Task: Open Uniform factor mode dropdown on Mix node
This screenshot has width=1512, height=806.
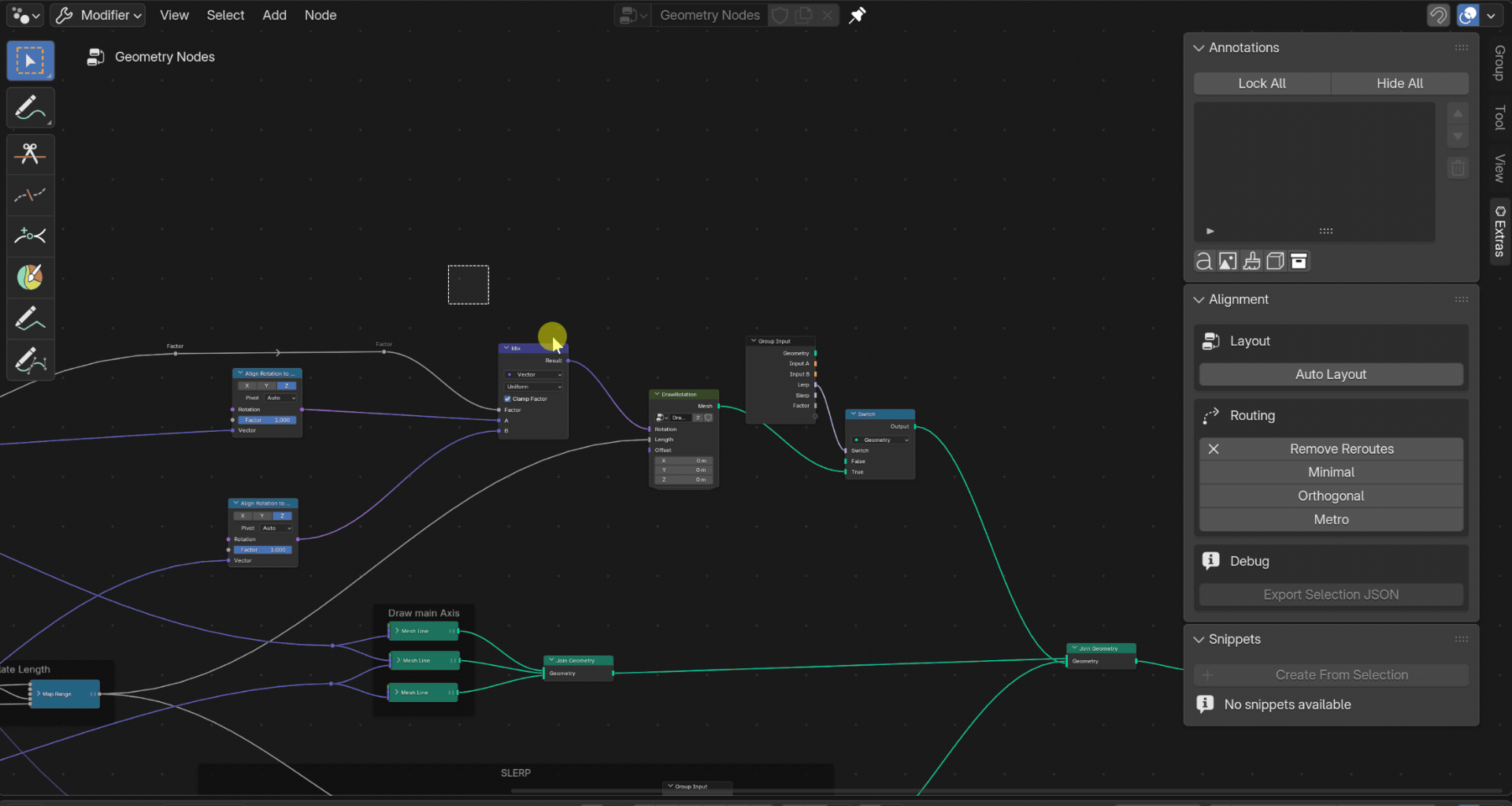Action: 534,387
